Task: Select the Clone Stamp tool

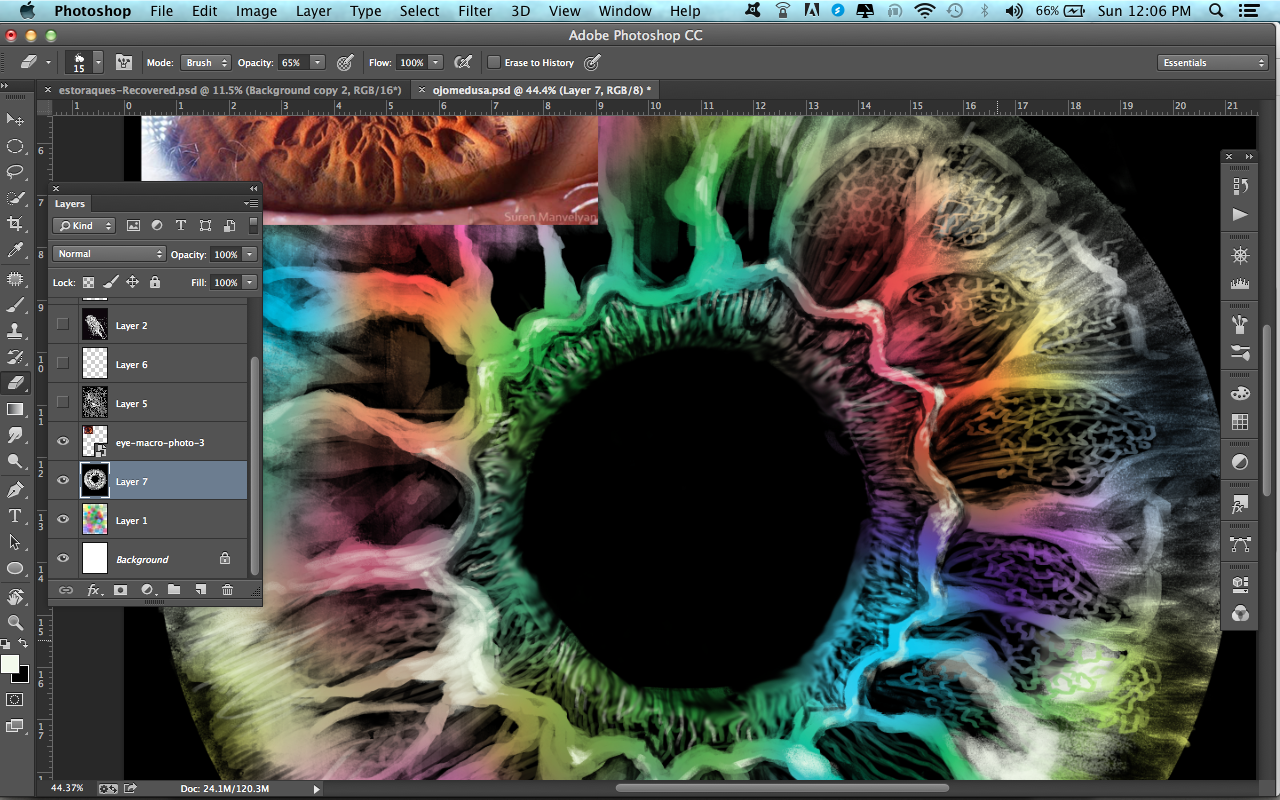Action: 15,331
